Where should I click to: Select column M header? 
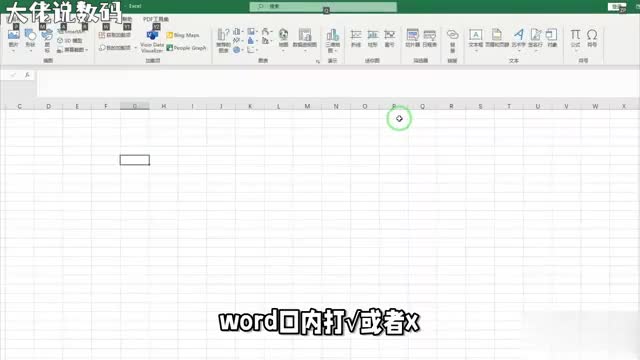[307, 106]
